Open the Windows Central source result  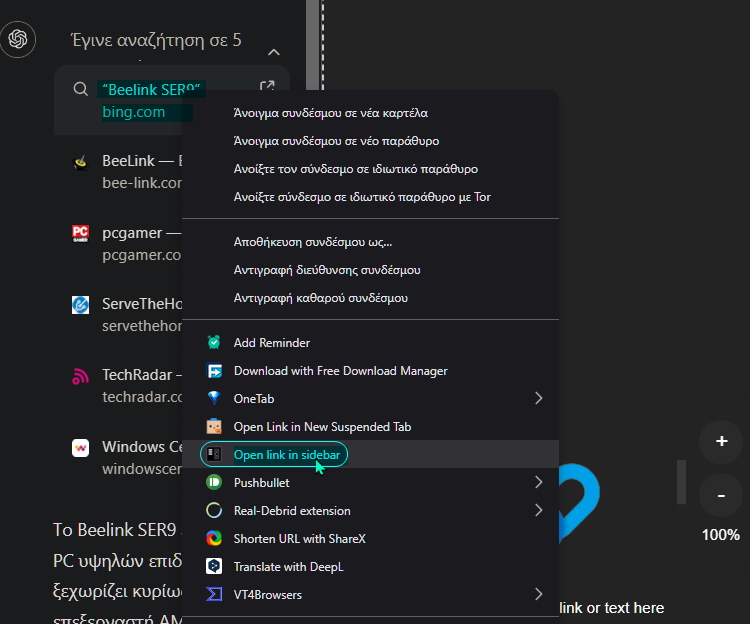(x=119, y=457)
